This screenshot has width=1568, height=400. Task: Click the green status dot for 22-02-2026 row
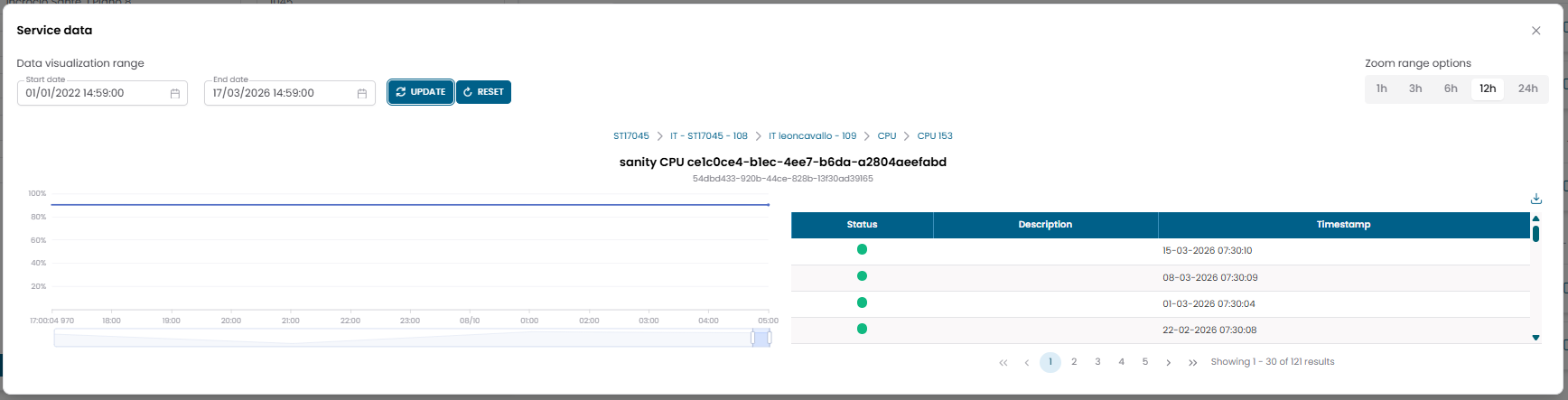(x=862, y=329)
